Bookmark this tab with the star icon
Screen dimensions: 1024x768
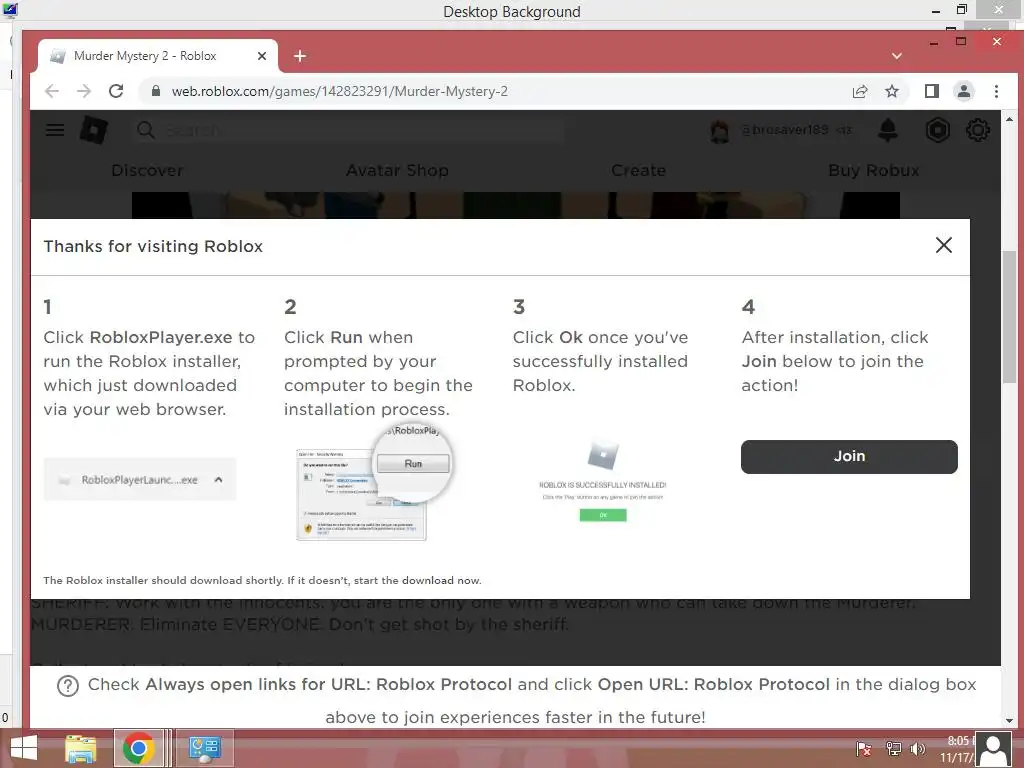(x=892, y=91)
